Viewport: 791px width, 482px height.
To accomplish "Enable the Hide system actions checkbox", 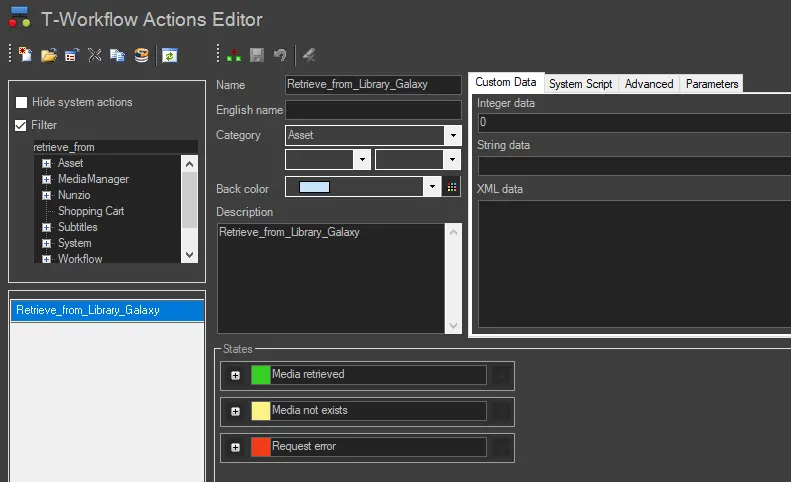I will (x=22, y=103).
